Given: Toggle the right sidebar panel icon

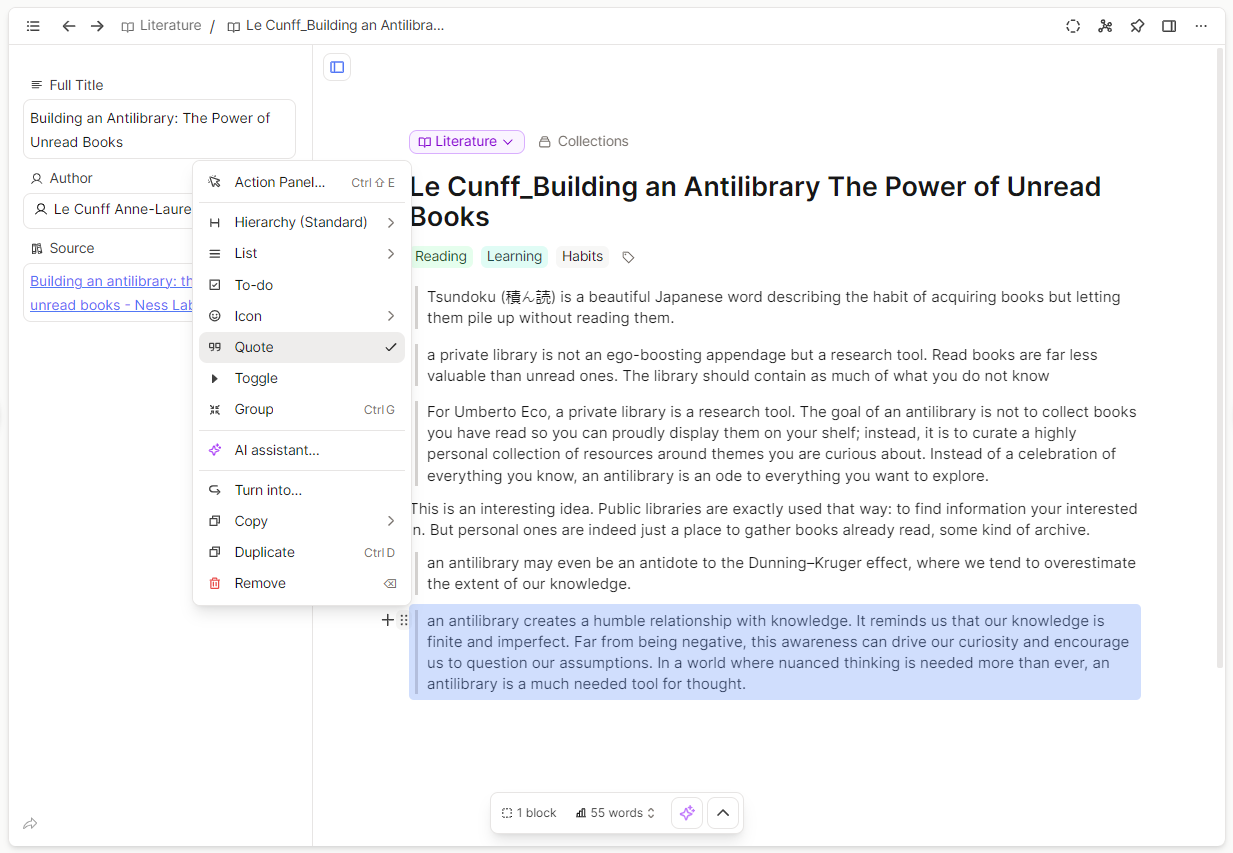Looking at the screenshot, I should [x=1169, y=26].
